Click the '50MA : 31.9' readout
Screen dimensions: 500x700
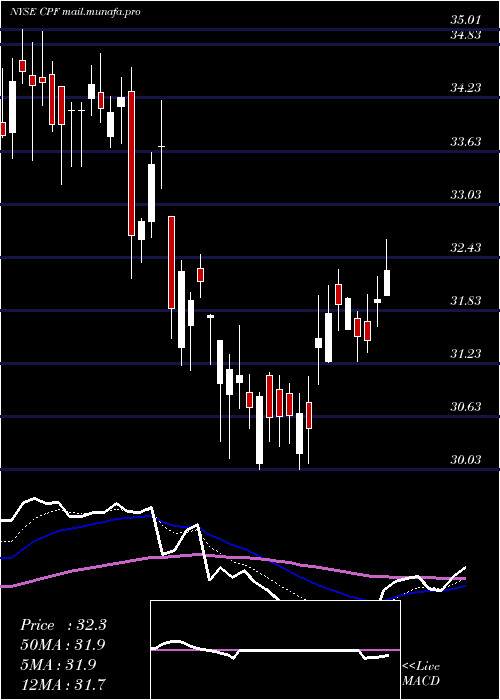pyautogui.click(x=63, y=645)
